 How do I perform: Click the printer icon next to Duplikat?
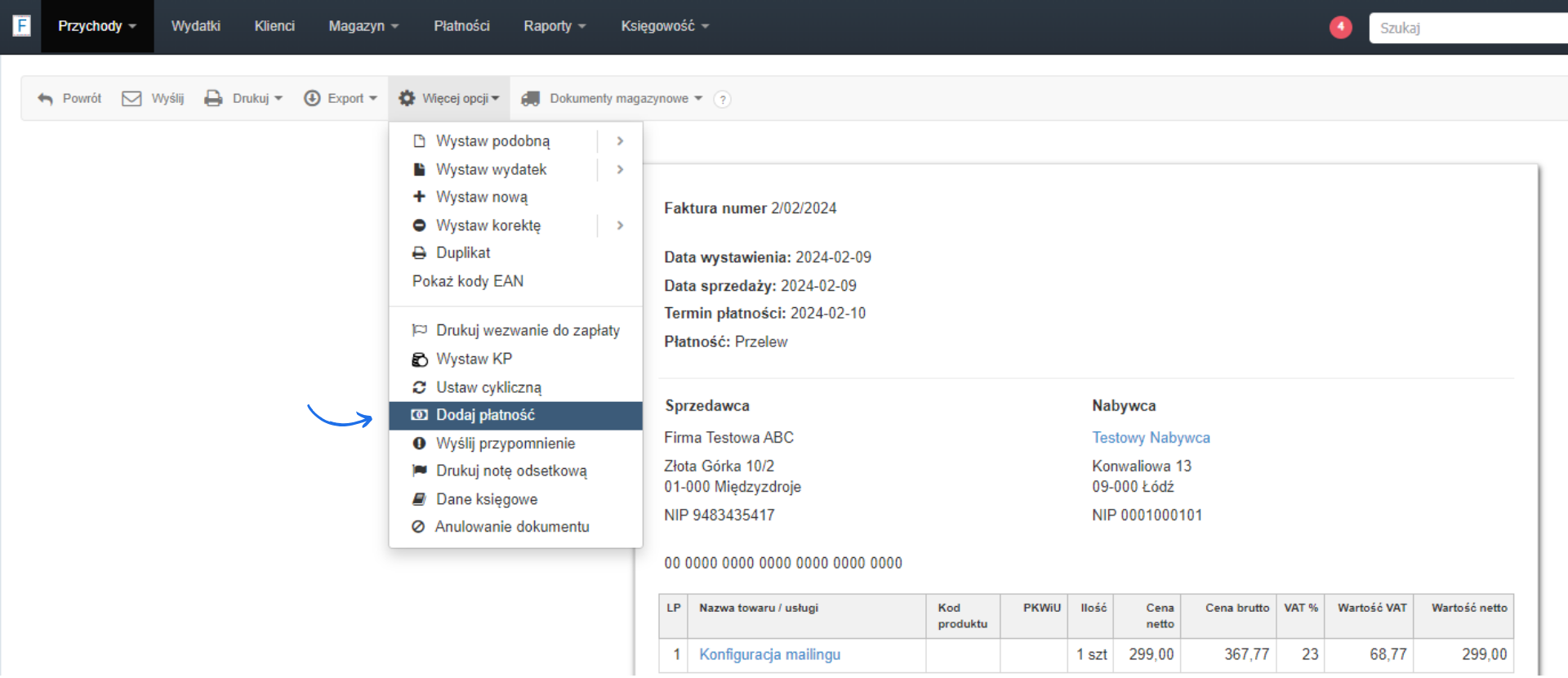[x=419, y=253]
